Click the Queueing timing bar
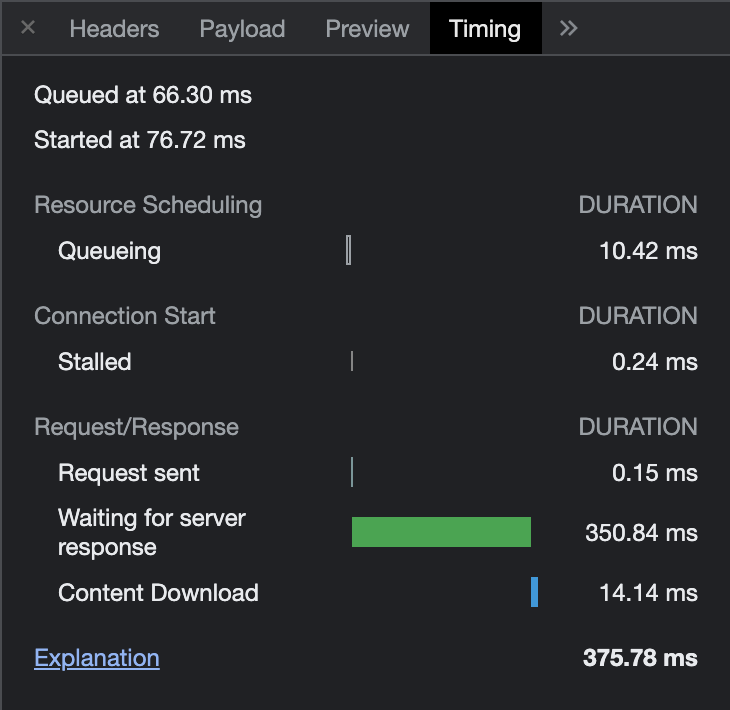730x710 pixels. click(x=349, y=250)
